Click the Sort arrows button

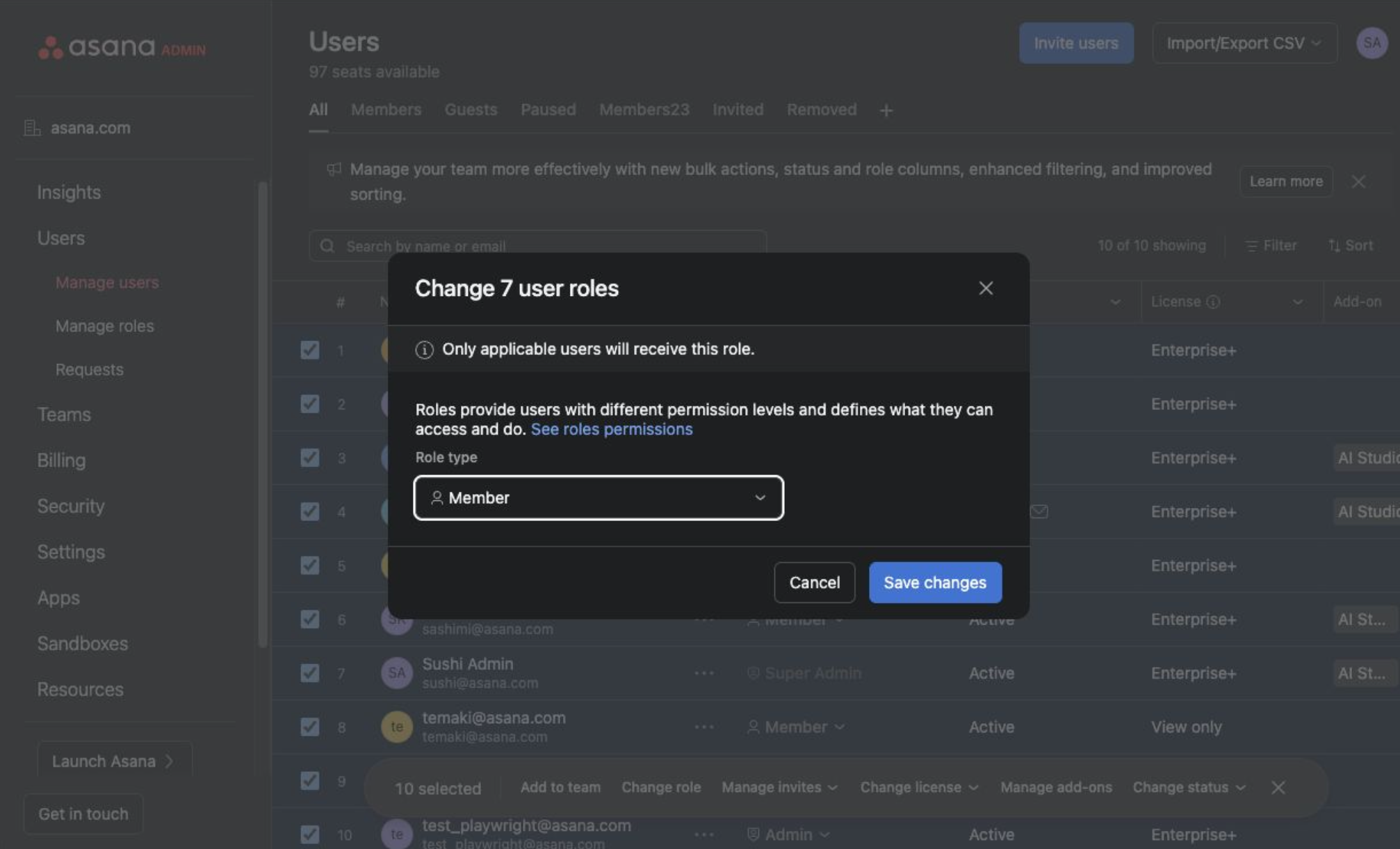pos(1350,246)
